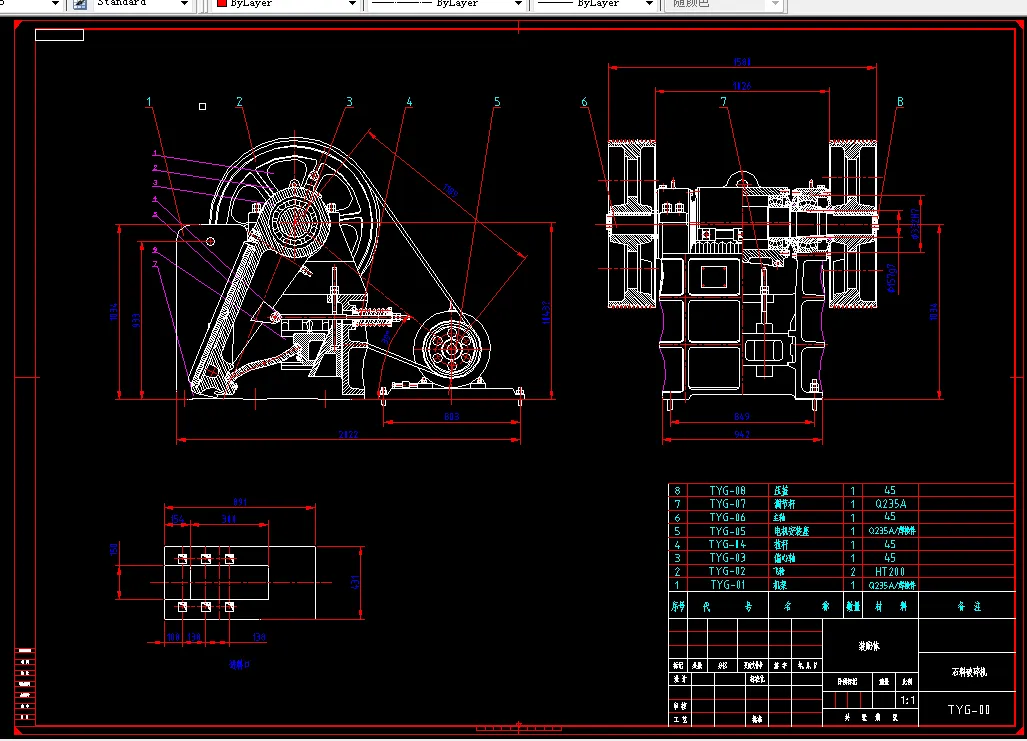
Task: Select the 942 dimension text
Action: [742, 434]
